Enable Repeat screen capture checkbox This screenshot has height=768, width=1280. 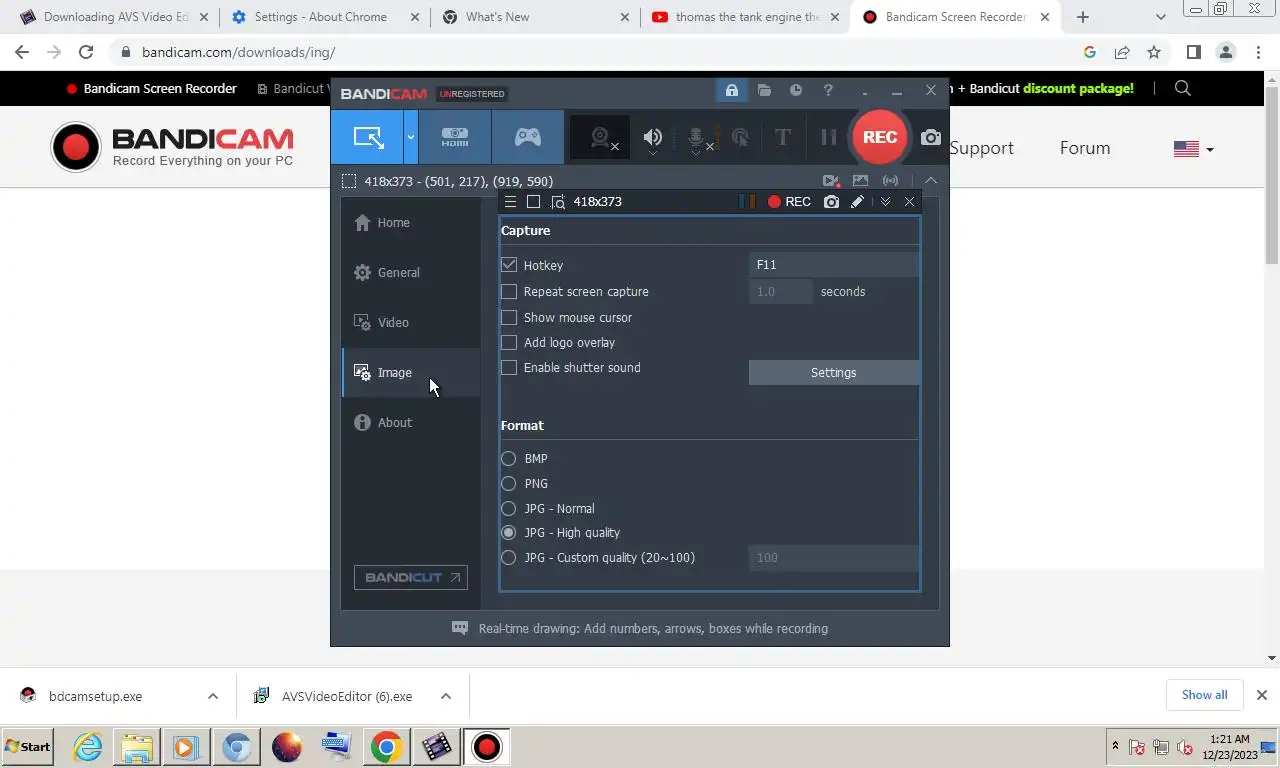click(x=509, y=292)
